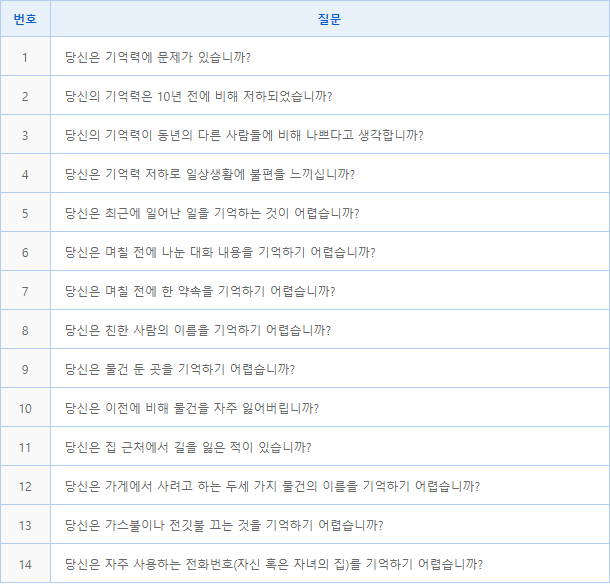
Task: Select number cell 2
Action: pos(25,96)
